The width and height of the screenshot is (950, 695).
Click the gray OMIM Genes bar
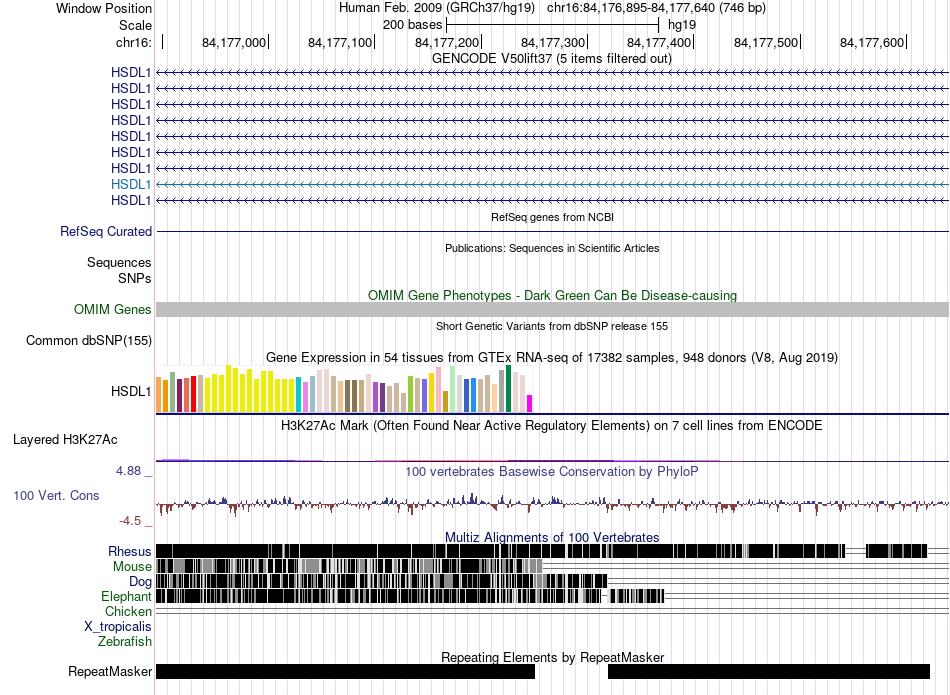(x=552, y=310)
